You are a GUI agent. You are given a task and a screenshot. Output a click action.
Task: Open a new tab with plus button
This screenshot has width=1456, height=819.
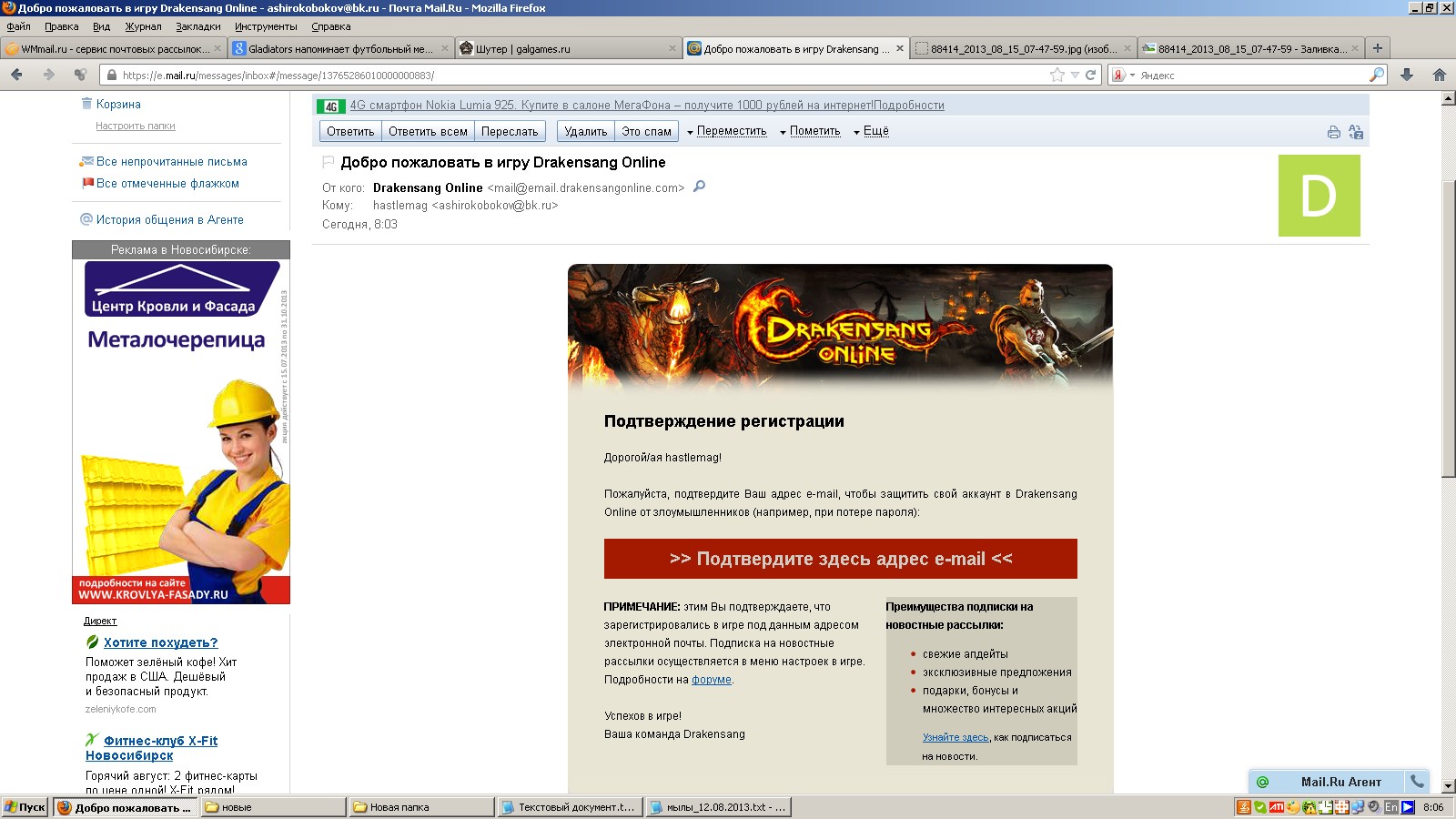pos(1377,48)
